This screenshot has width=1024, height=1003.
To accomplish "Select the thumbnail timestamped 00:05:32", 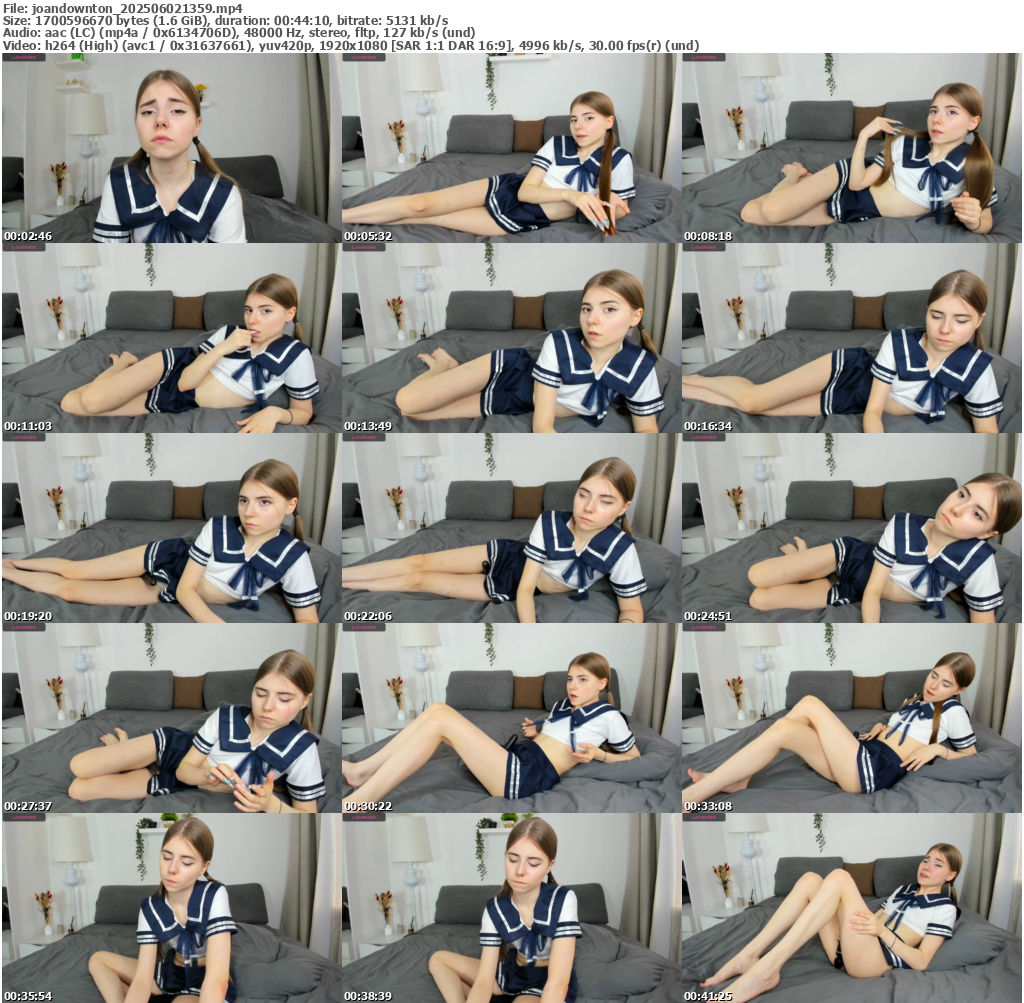I will pos(511,148).
